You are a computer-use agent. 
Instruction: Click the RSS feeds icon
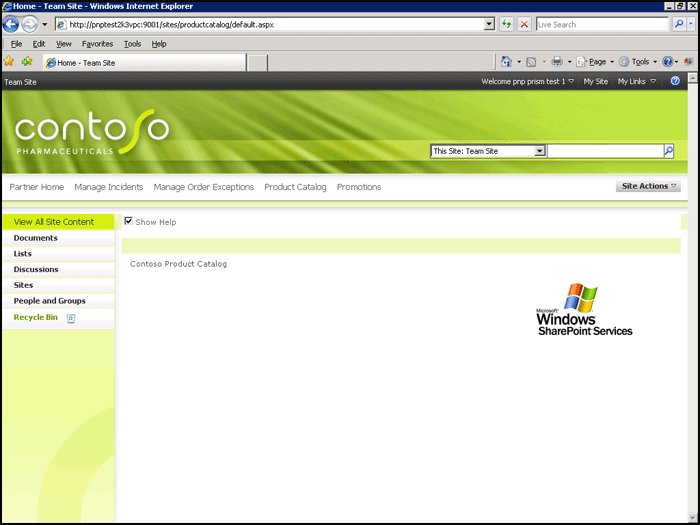click(531, 62)
